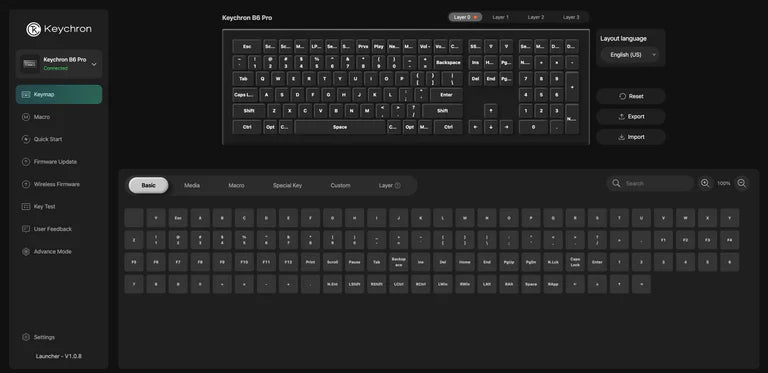Expand the Keychron B6 Pro device selector
This screenshot has width=768, height=373.
59,64
